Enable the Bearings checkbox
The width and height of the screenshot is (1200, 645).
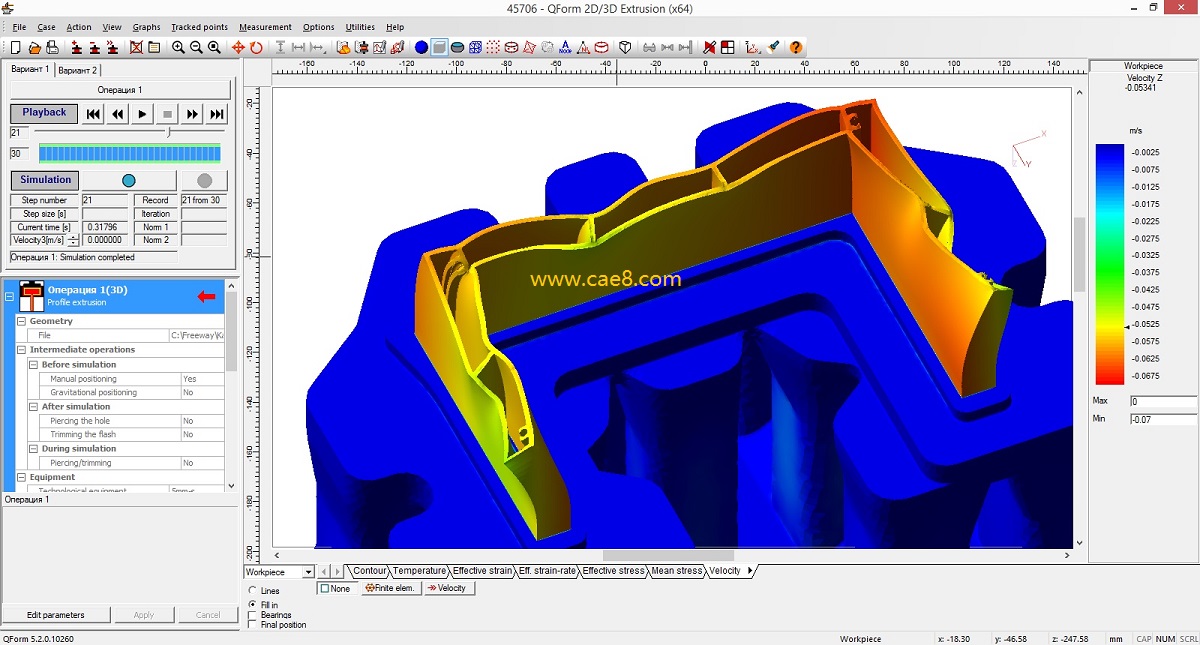click(x=251, y=615)
